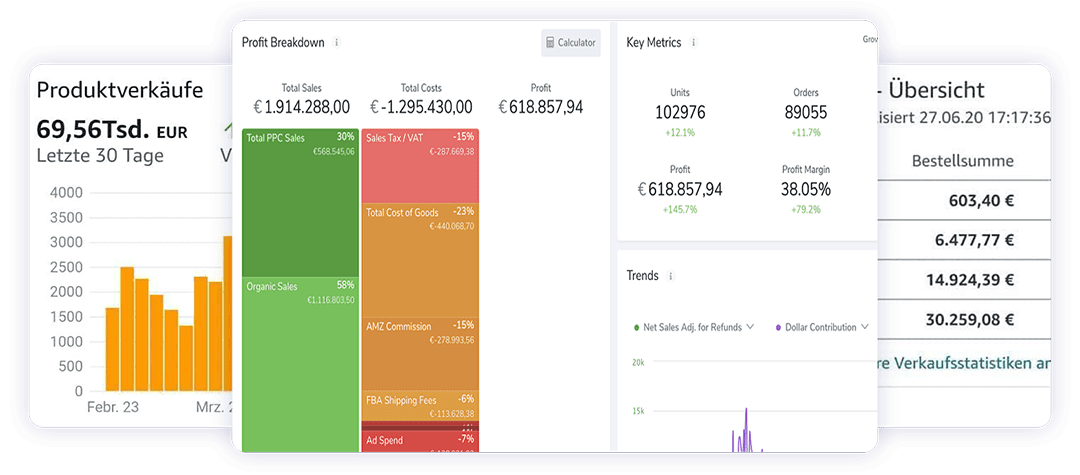Expand Net Sales Adj. for Refunds dropdown

click(x=750, y=327)
